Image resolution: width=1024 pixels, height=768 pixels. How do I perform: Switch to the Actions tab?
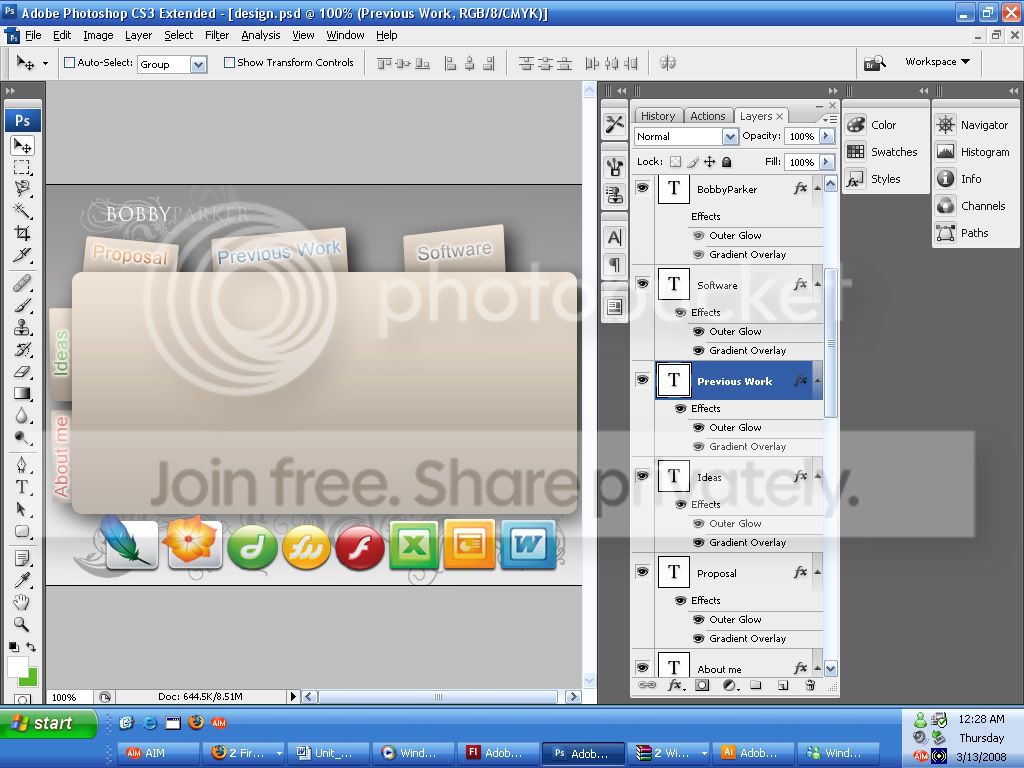[x=708, y=116]
